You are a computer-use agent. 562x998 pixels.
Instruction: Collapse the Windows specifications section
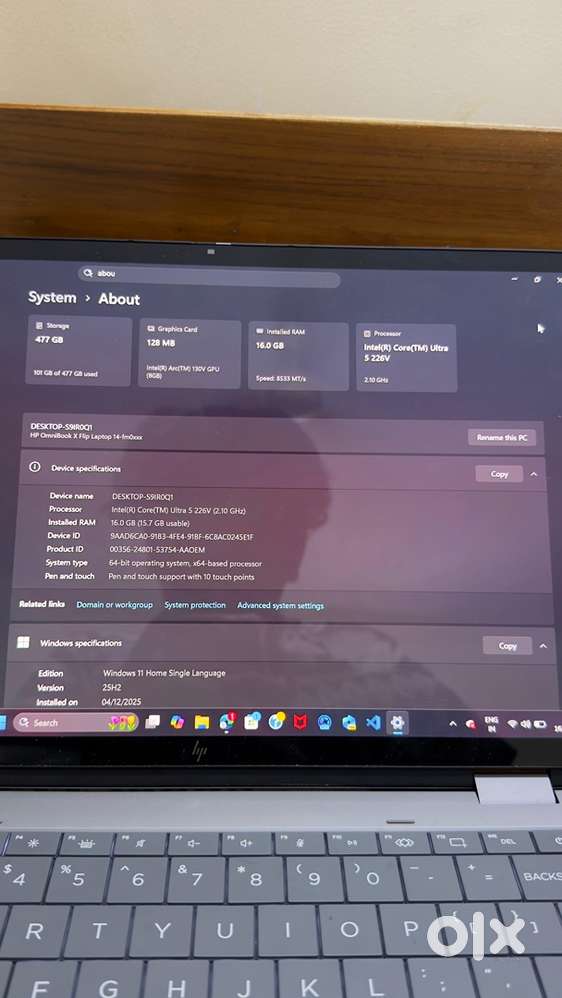[543, 646]
